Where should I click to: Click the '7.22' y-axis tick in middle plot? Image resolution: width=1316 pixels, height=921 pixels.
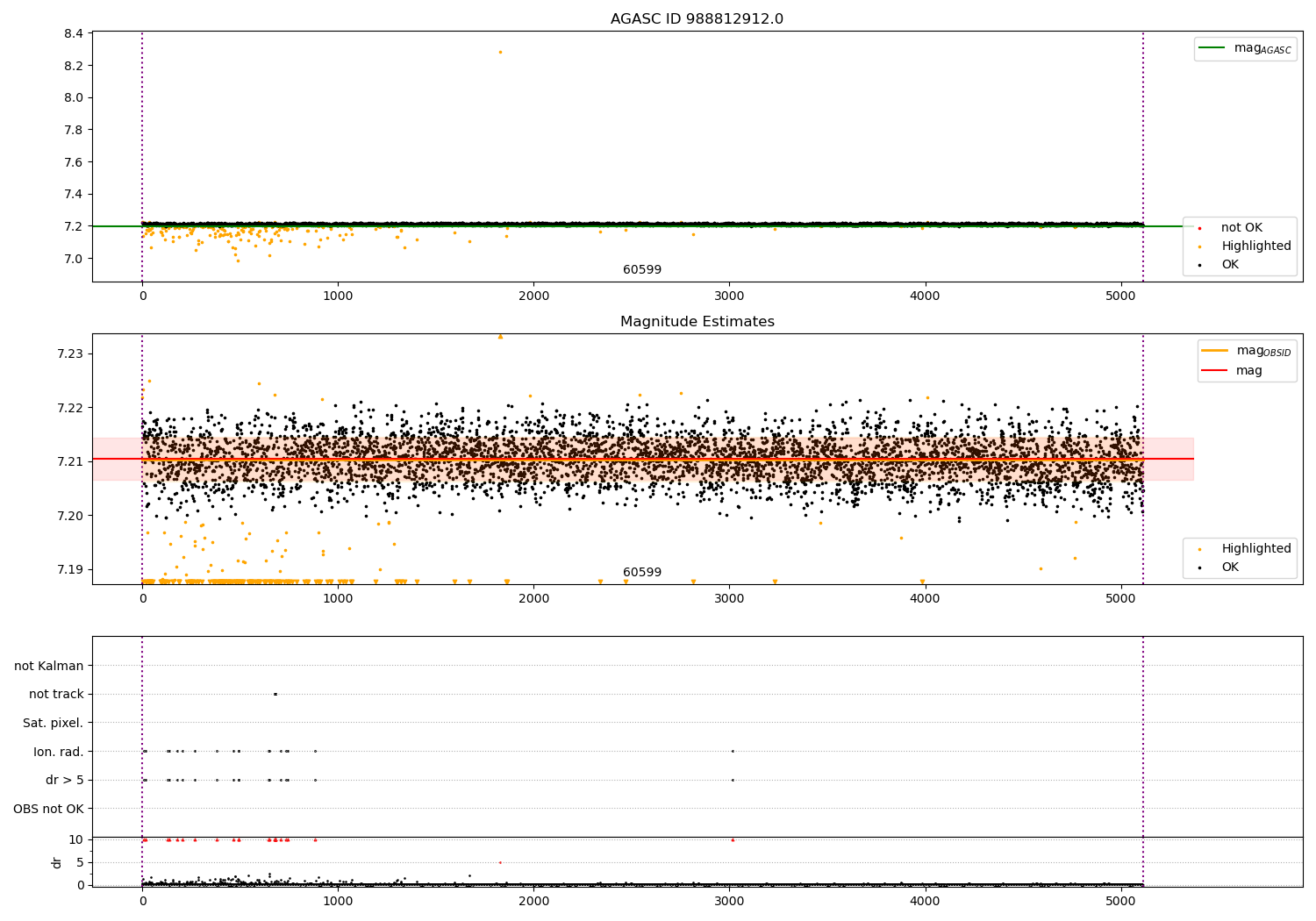point(70,408)
